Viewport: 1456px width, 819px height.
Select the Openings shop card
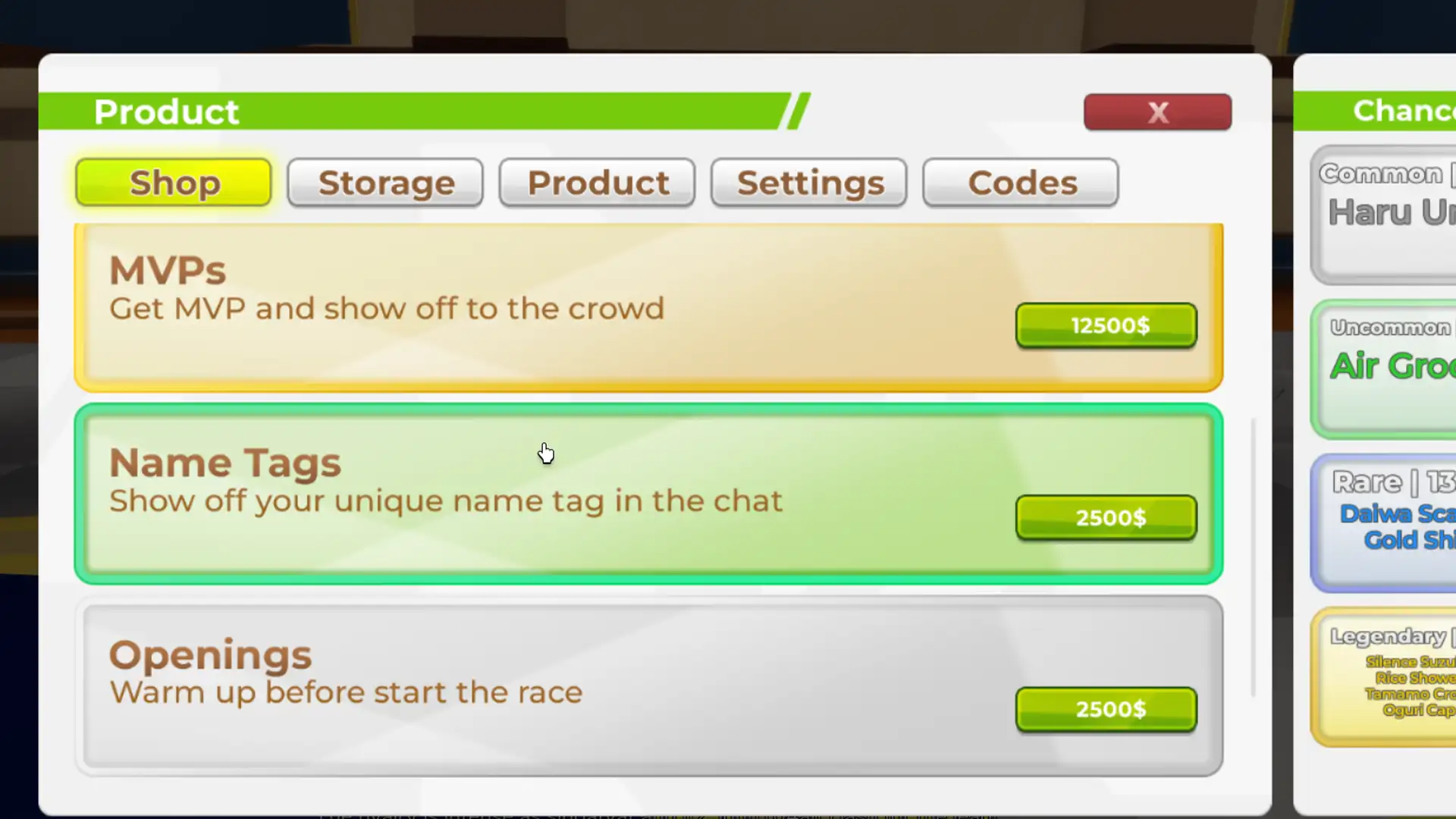click(648, 686)
